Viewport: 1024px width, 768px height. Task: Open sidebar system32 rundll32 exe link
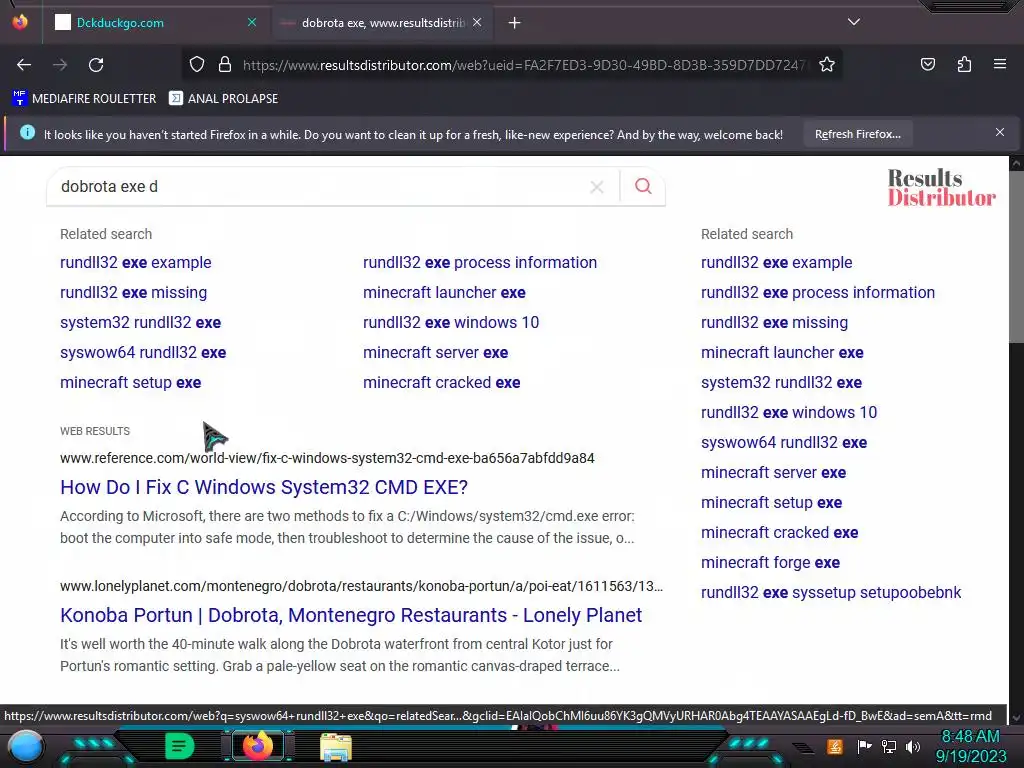tap(781, 383)
